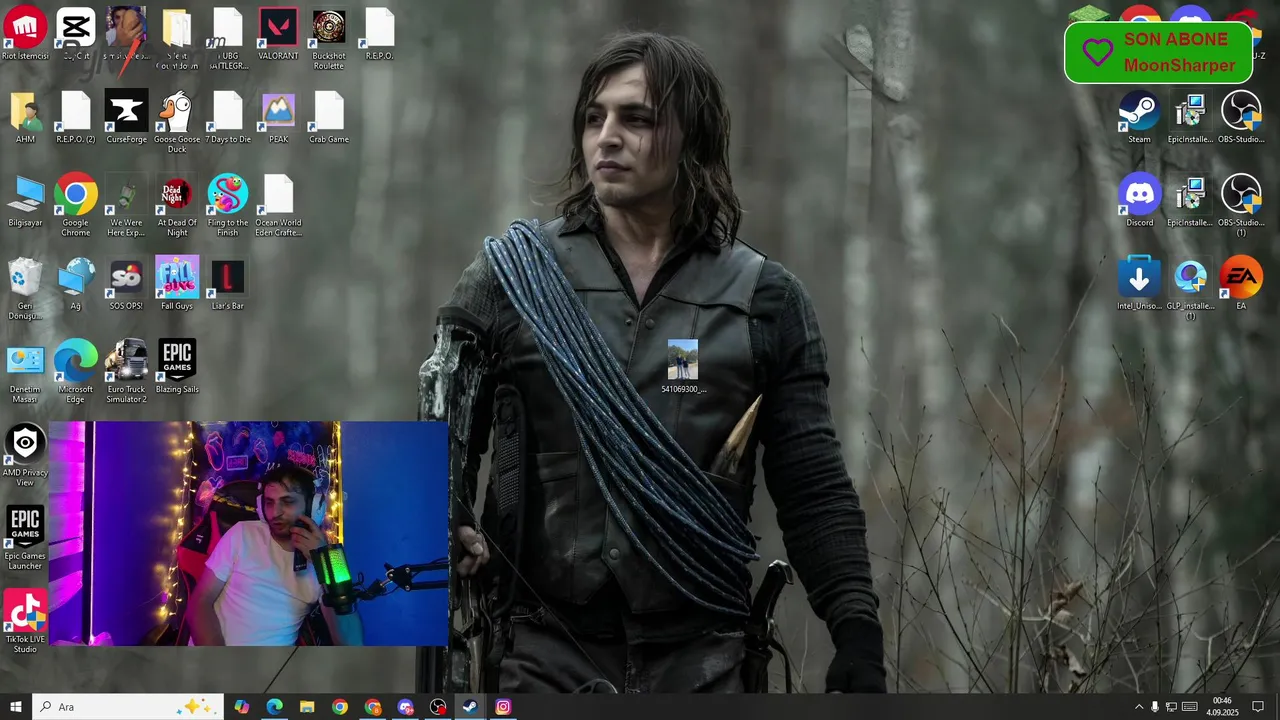Switch to Discord on the taskbar
1280x720 pixels.
(405, 707)
